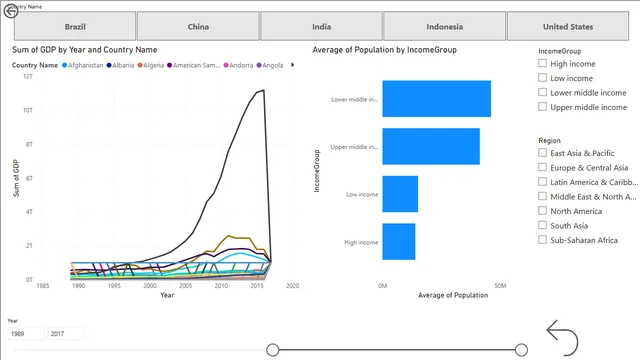Select the Upper middle income bar

tap(431, 147)
